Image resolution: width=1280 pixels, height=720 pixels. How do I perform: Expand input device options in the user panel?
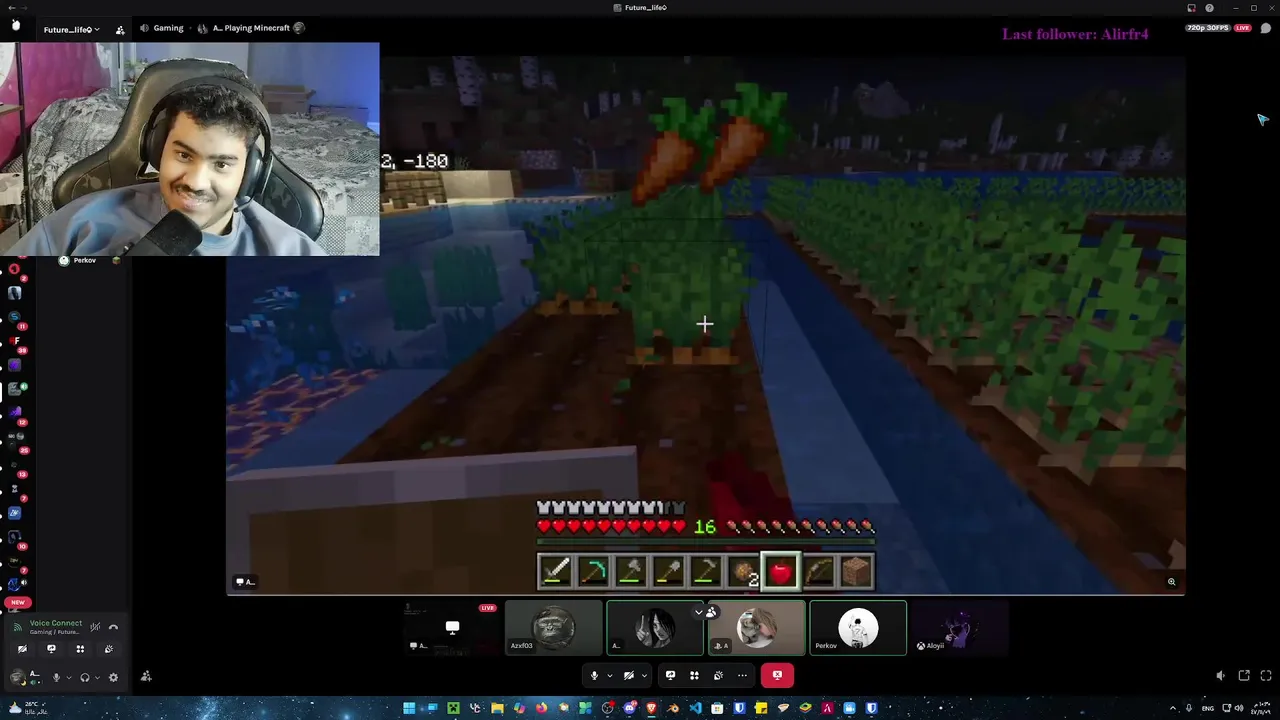click(69, 677)
